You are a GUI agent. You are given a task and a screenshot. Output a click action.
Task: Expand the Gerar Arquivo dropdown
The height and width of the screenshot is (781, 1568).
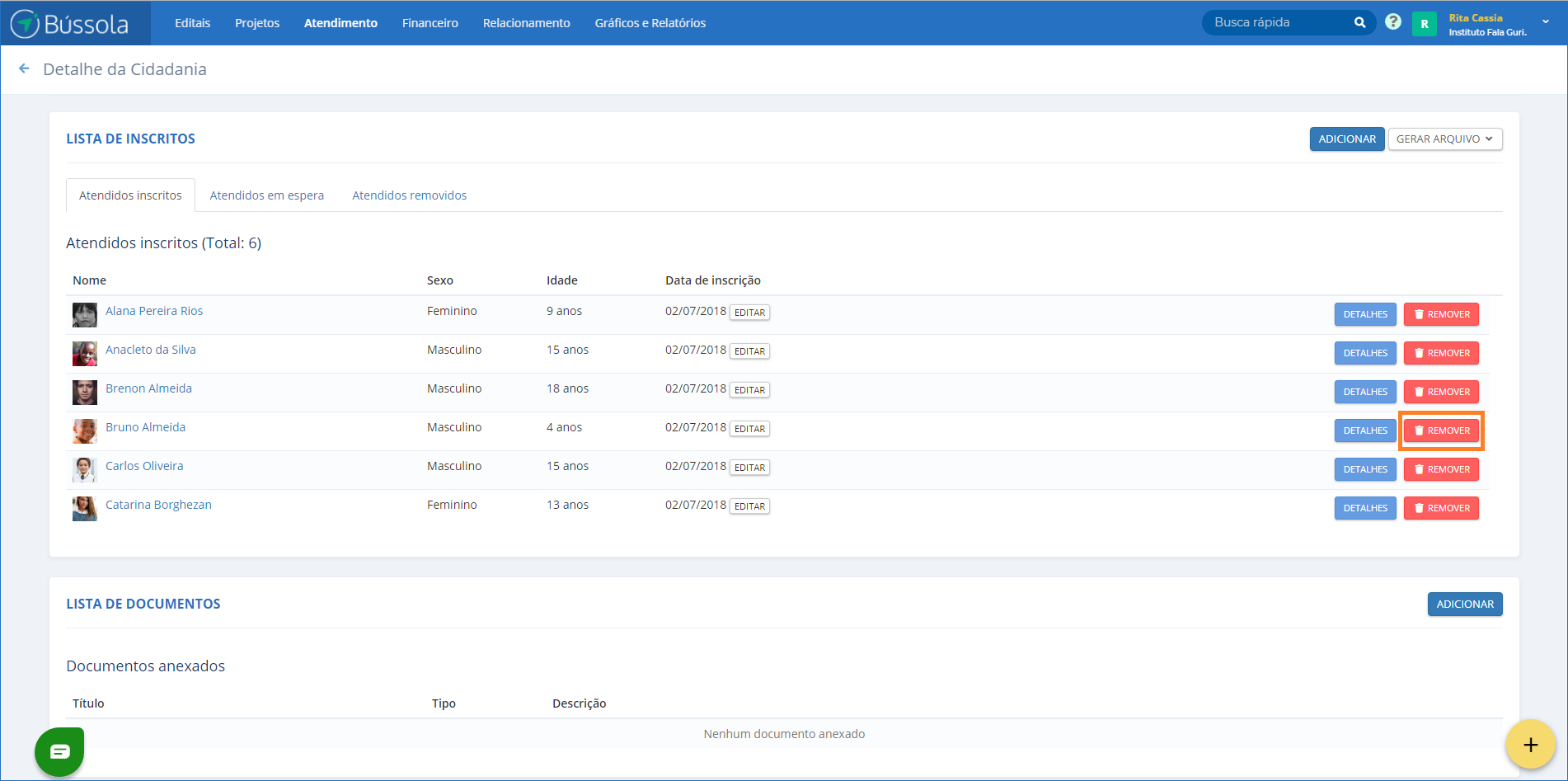(1444, 139)
